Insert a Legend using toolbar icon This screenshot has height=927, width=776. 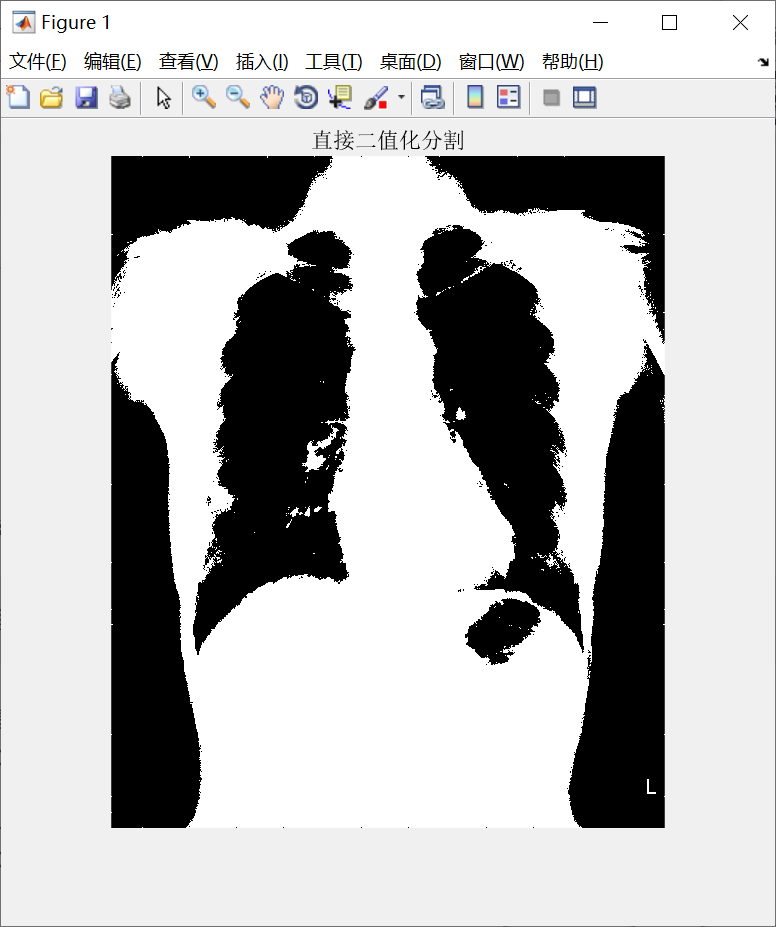(x=508, y=98)
